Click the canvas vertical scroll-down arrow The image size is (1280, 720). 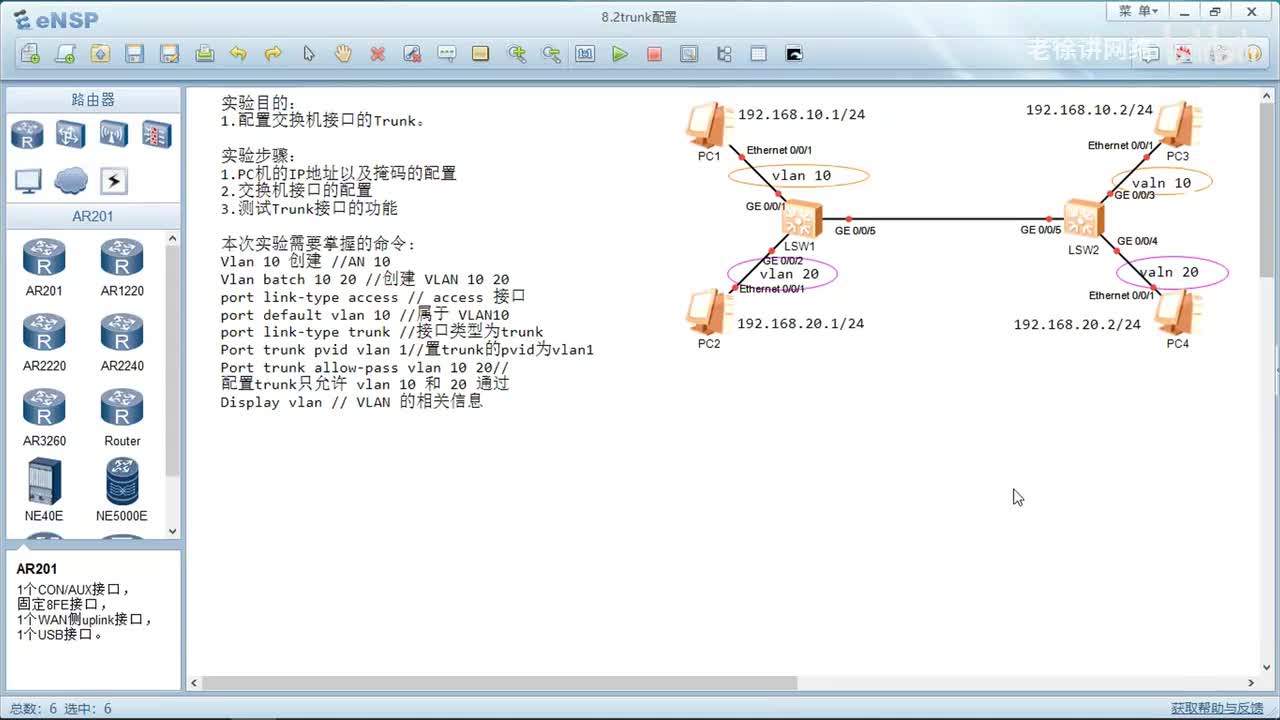(1266, 668)
